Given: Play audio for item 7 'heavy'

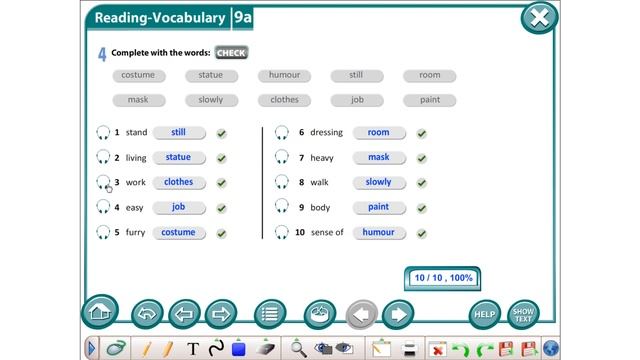Looking at the screenshot, I should click(282, 158).
